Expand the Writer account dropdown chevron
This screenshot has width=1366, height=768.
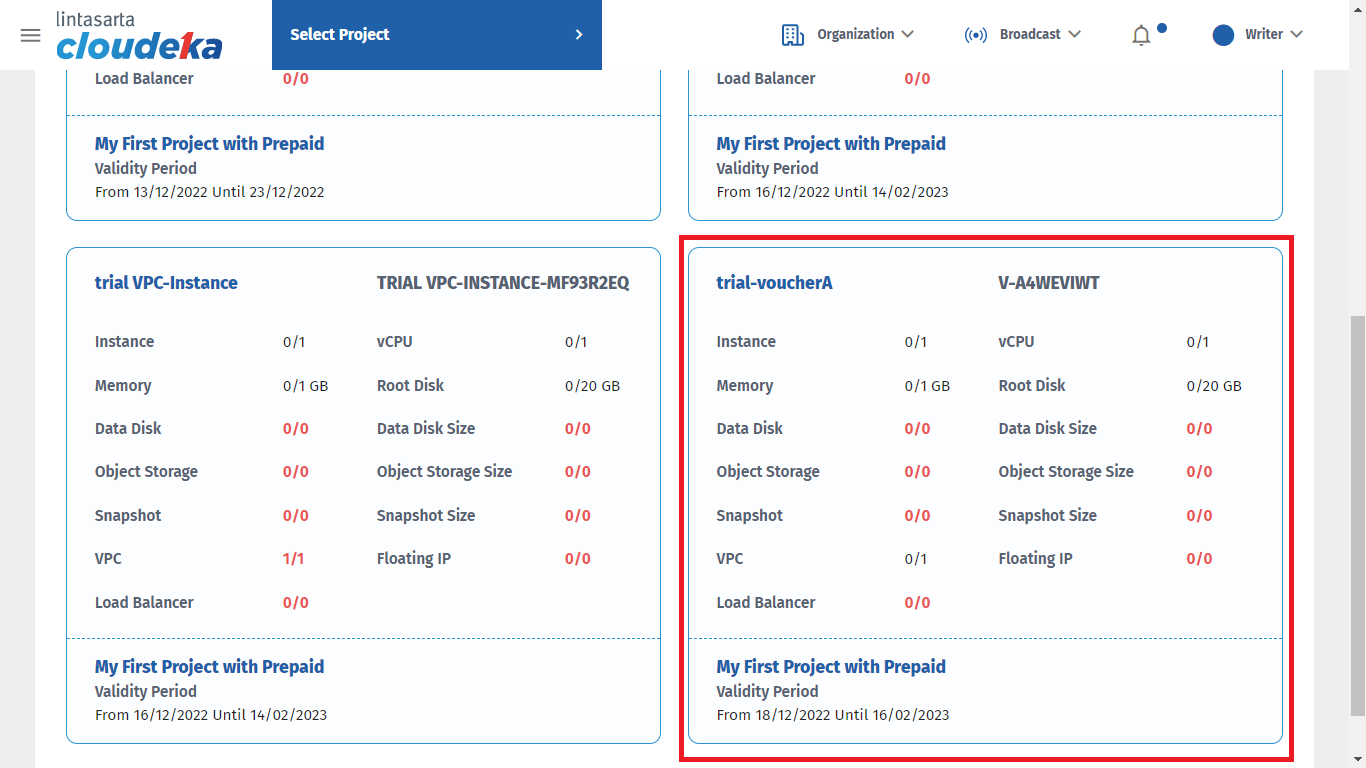(1297, 34)
